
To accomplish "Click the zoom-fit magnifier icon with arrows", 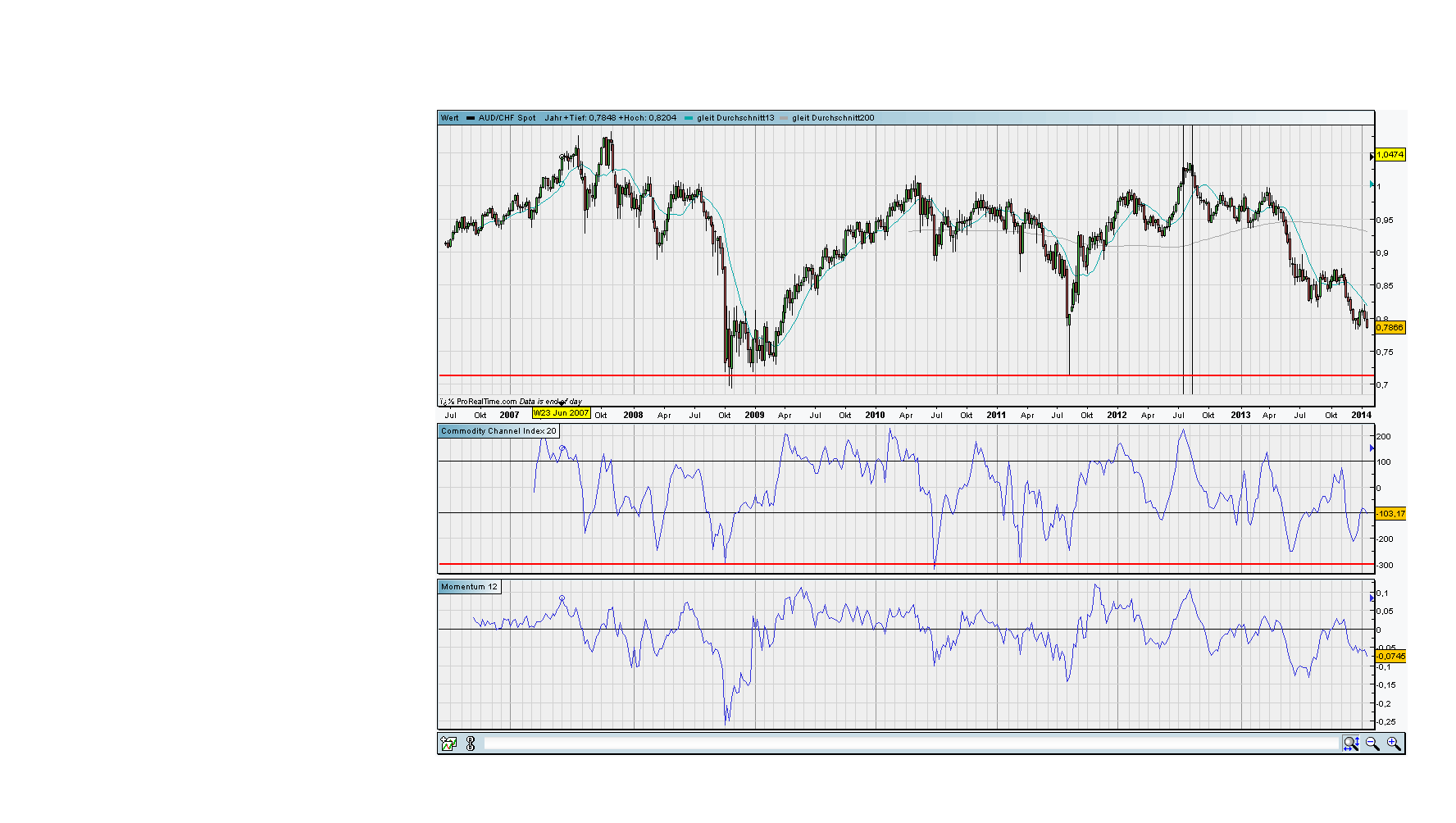I will 1351,743.
